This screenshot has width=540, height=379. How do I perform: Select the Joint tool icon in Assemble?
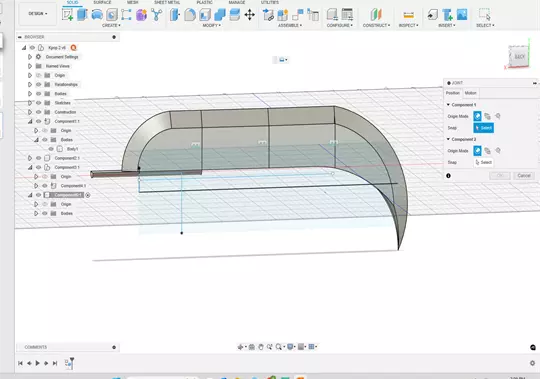click(x=298, y=15)
